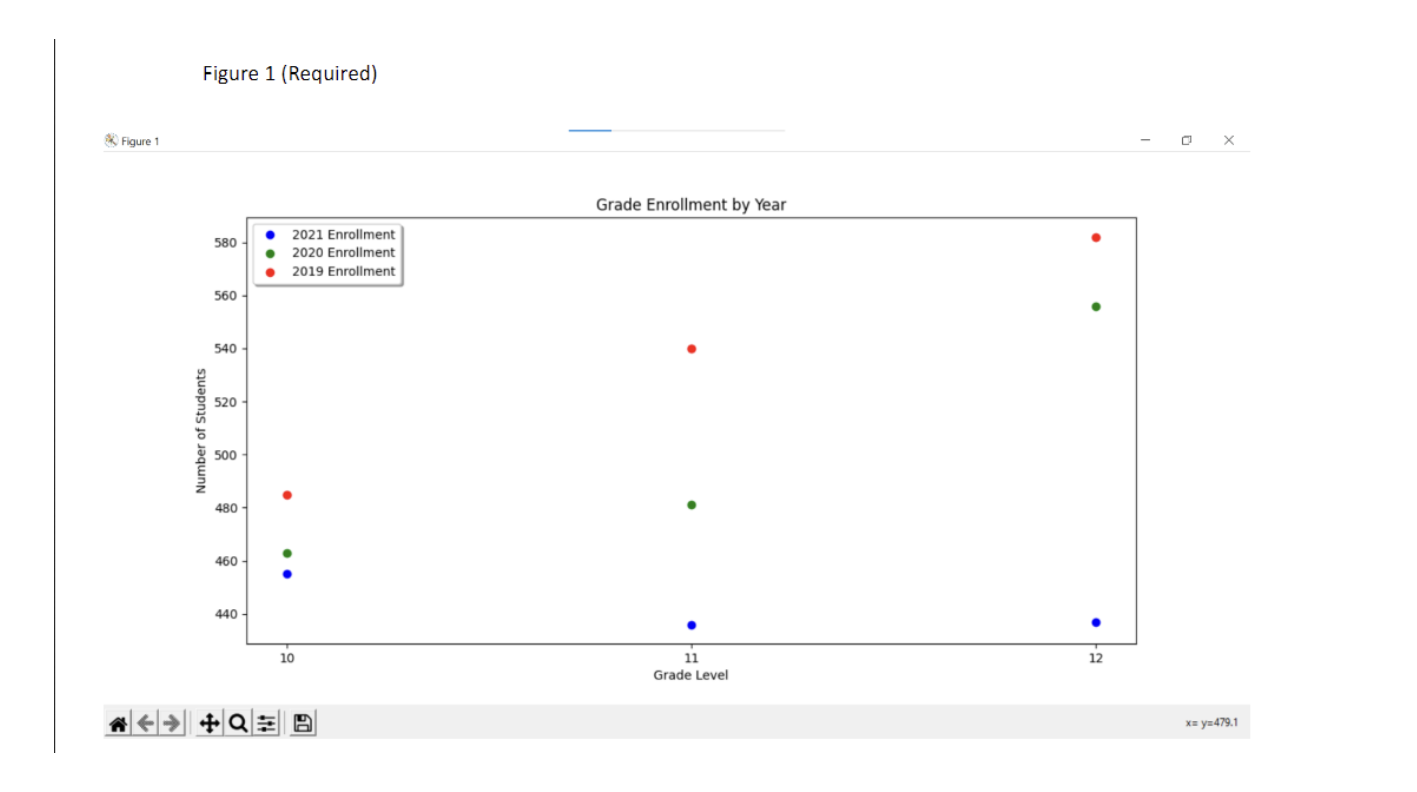Click the y-axis tick label '580'
1417x792 pixels.
[224, 243]
